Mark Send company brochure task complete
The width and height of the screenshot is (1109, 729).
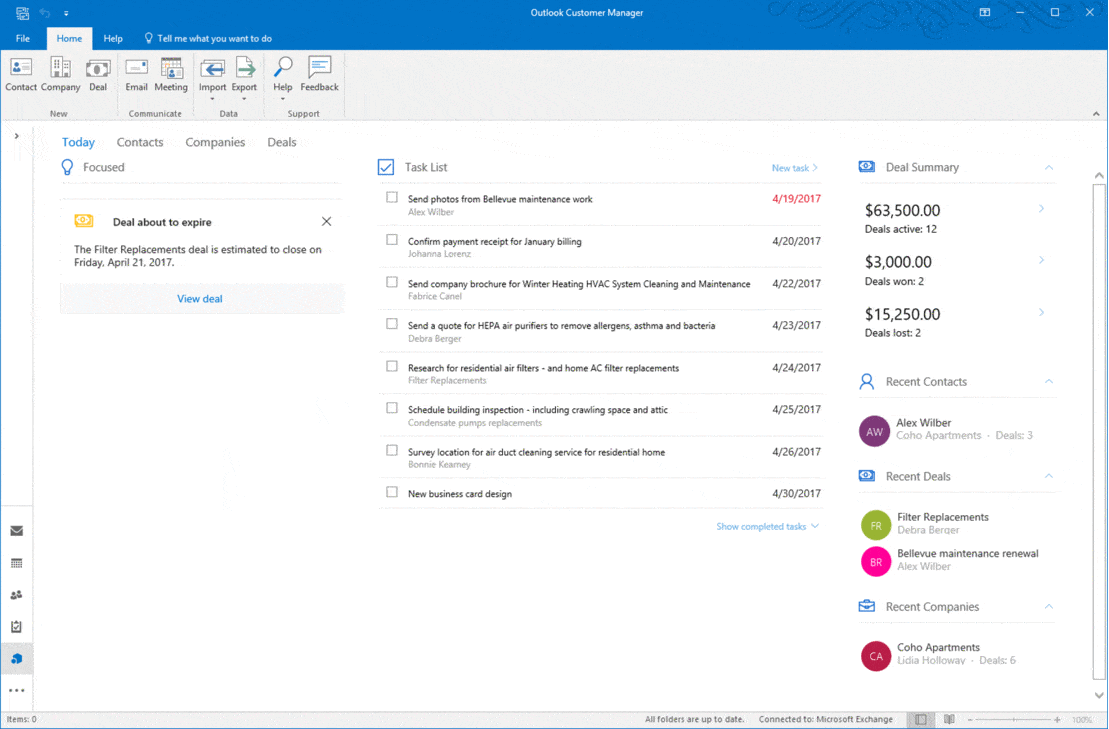coord(392,281)
